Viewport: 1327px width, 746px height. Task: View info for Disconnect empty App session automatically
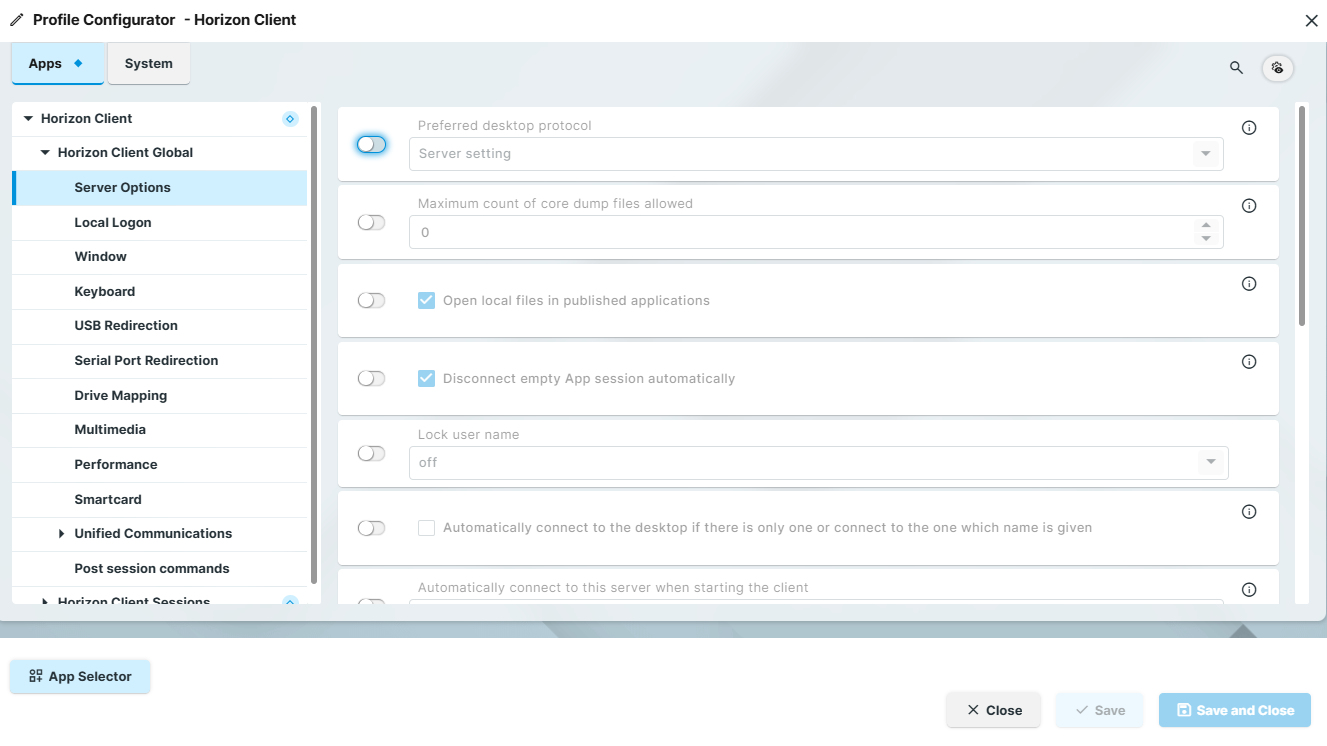(1249, 361)
